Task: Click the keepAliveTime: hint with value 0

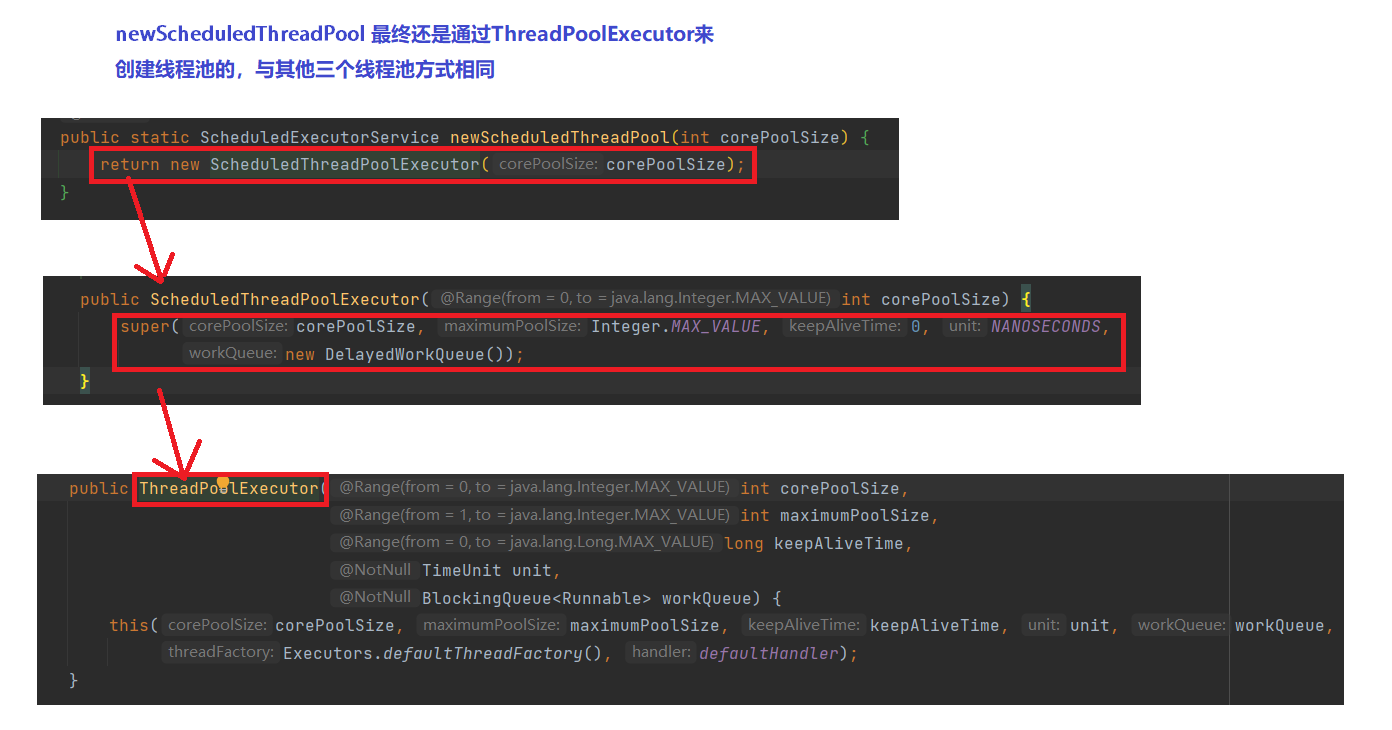Action: click(844, 326)
